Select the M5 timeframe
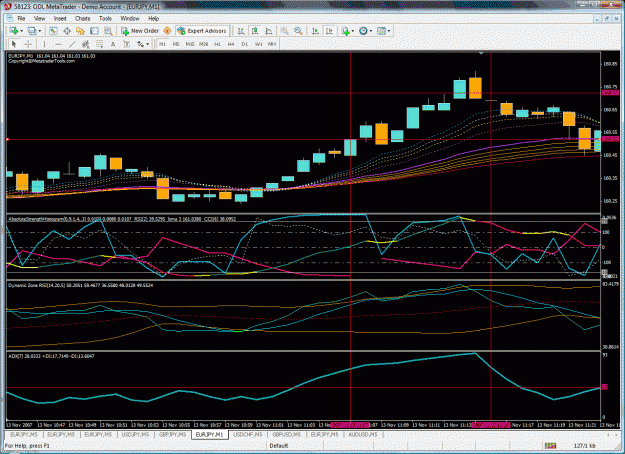Screen dimensions: 625x454 (176, 44)
